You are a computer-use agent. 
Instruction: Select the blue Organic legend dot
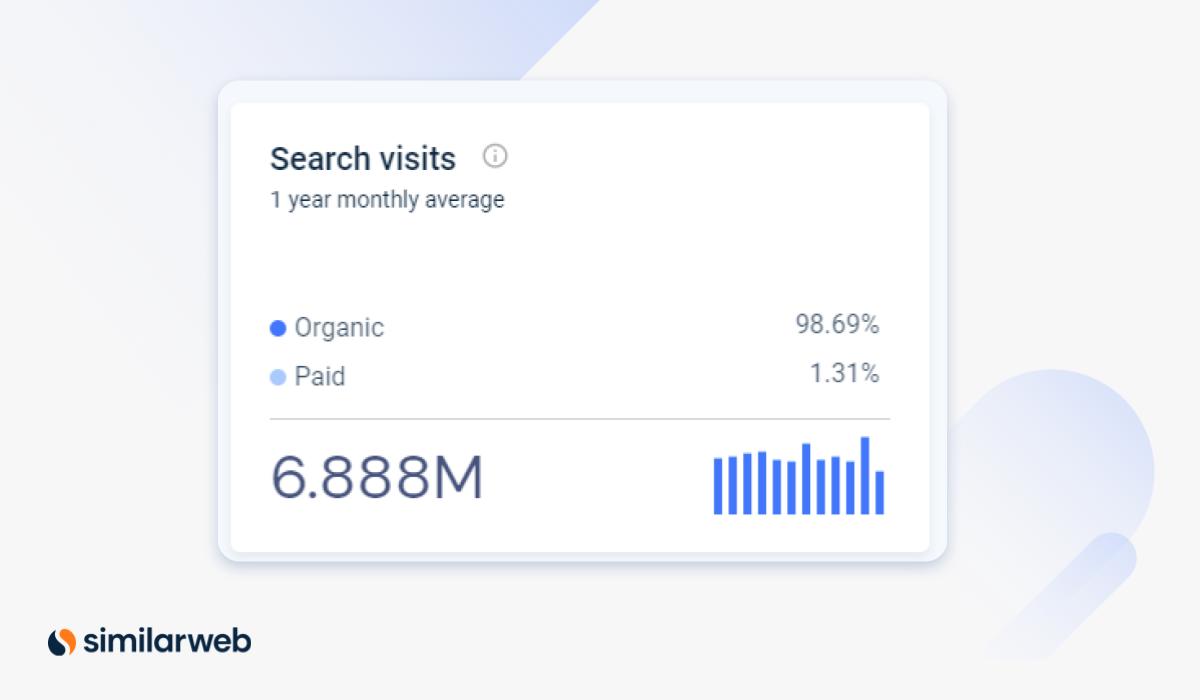click(278, 328)
